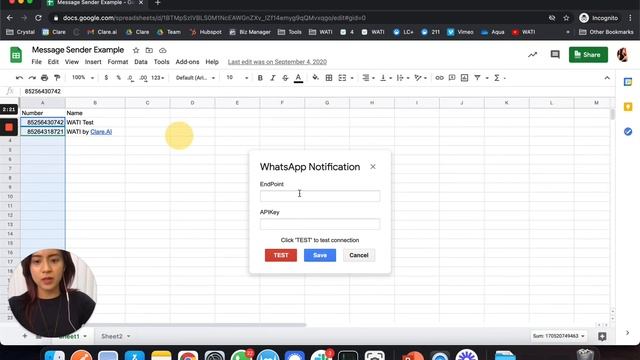Open the Format menu
Screen dimensions: 640x360
118,62
